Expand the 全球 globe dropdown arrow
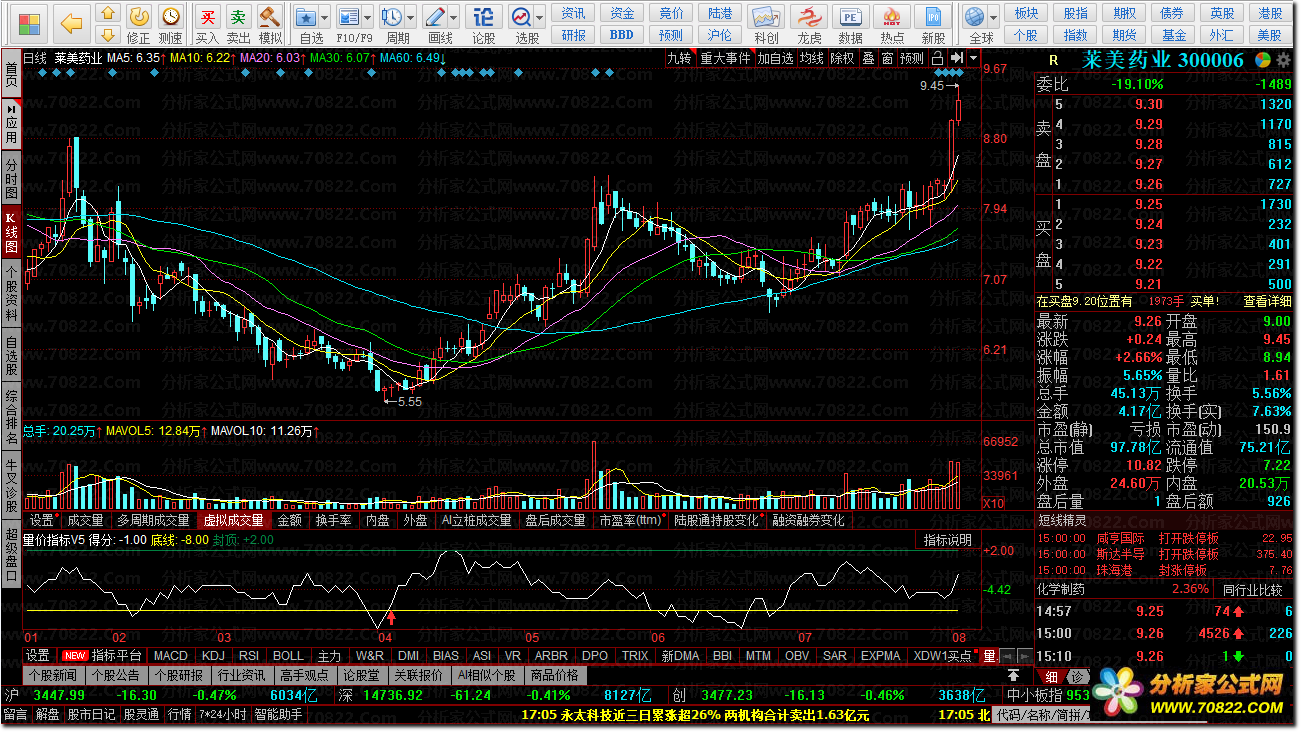This screenshot has height=732, width=1302. coord(994,18)
